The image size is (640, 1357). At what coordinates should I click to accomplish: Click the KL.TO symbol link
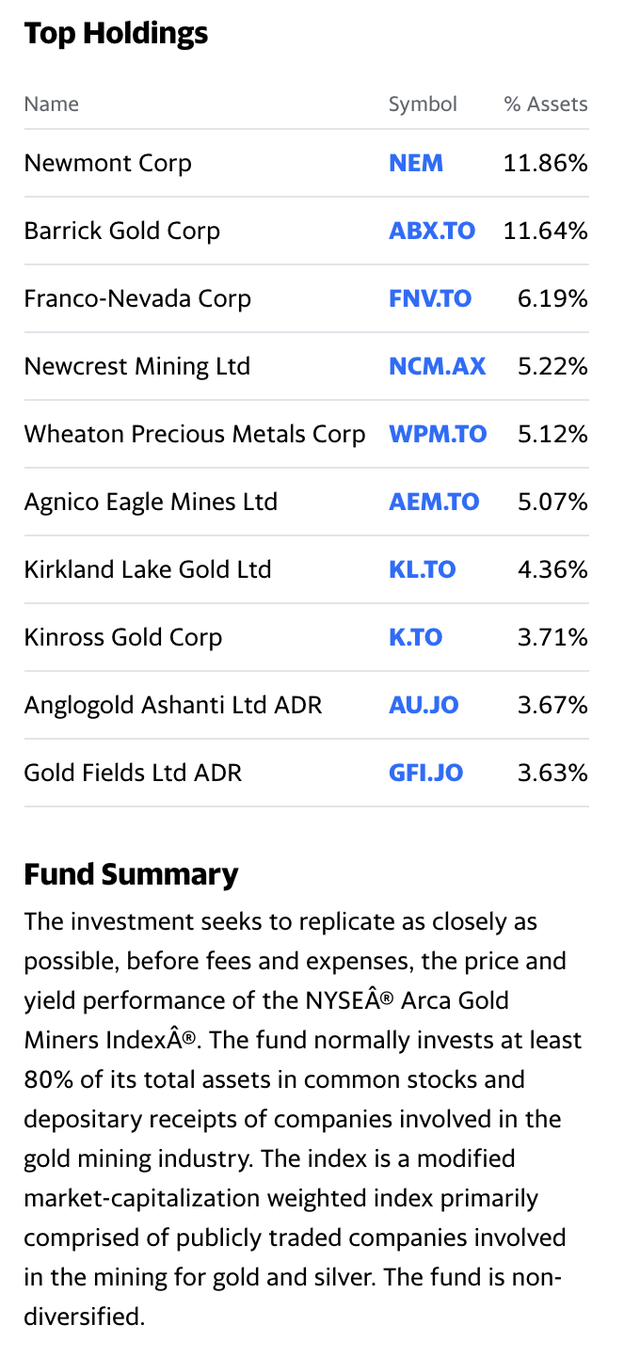tap(422, 570)
